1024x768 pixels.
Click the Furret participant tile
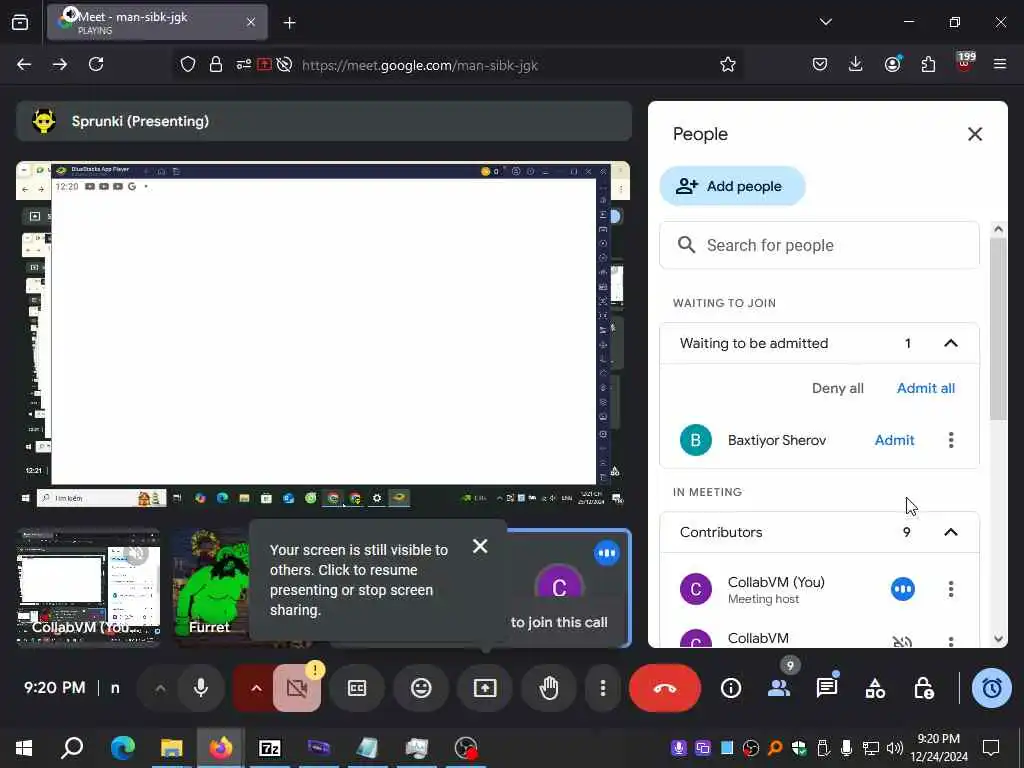click(210, 587)
